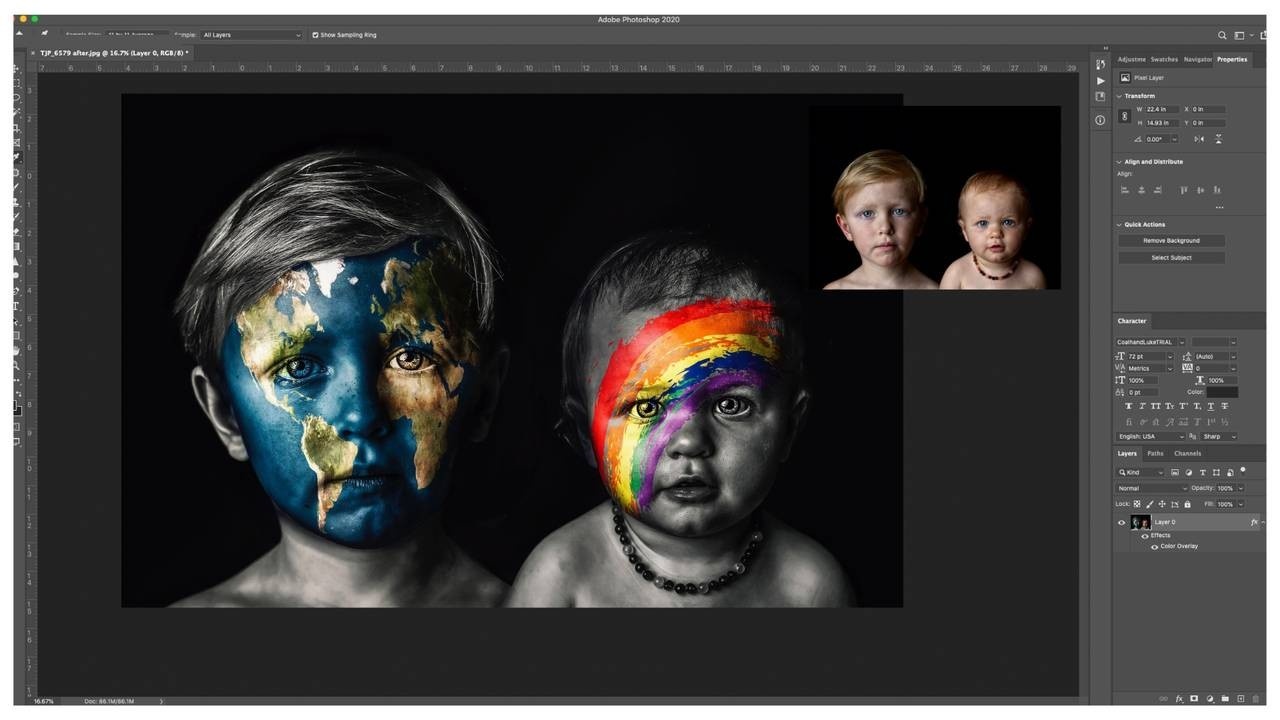The height and width of the screenshot is (720, 1280).
Task: Open the Actions panel play icon
Action: pyautogui.click(x=1100, y=81)
